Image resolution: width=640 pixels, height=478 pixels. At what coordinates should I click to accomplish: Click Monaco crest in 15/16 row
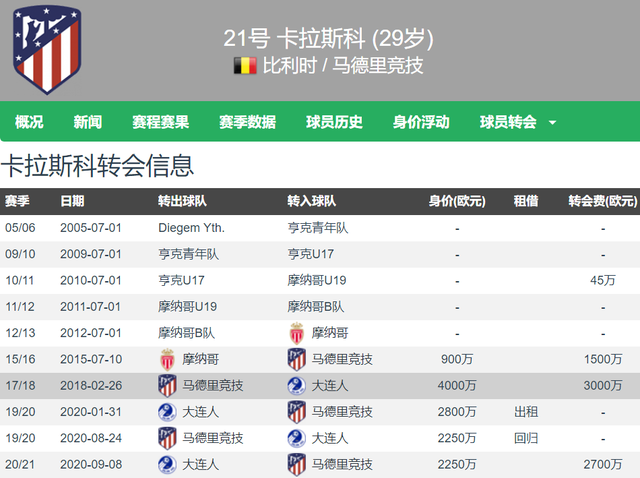tap(168, 359)
